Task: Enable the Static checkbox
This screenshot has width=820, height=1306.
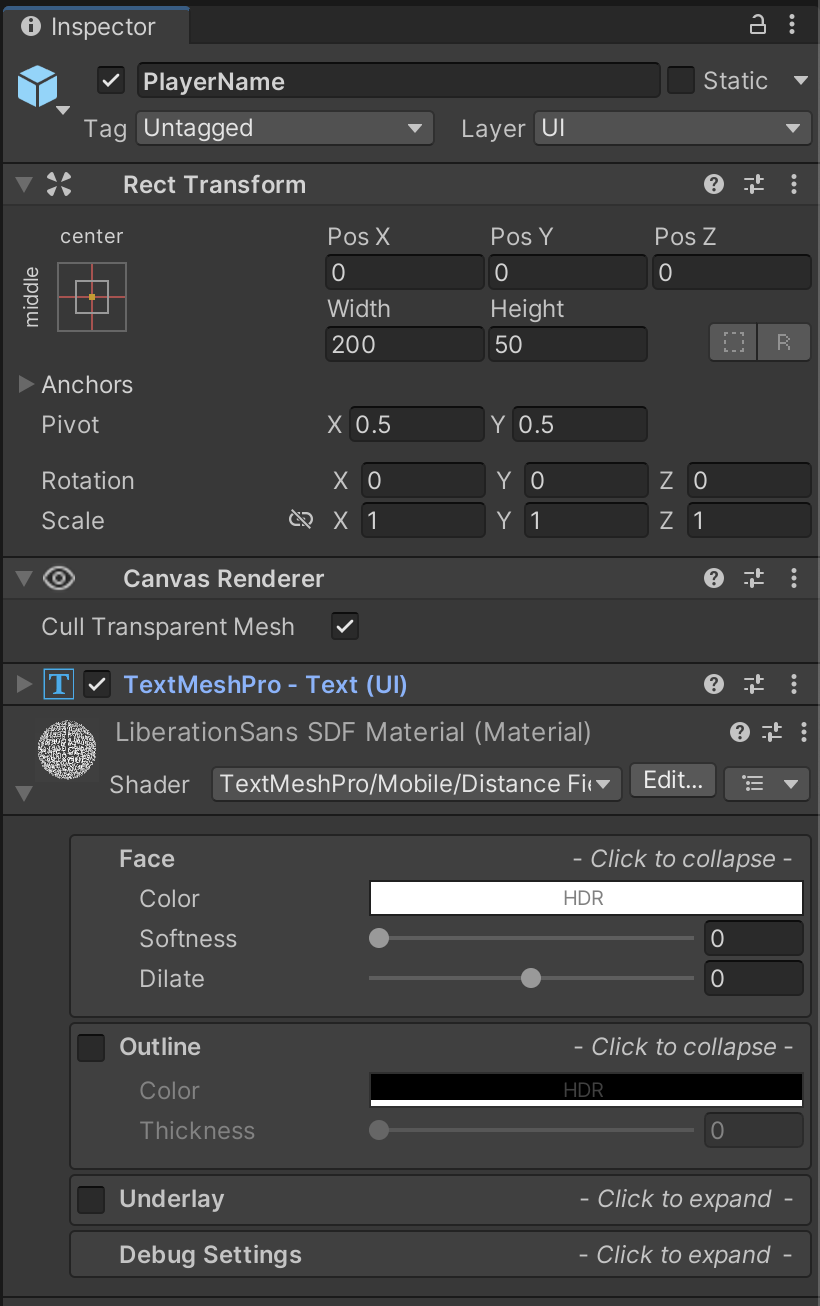Action: click(681, 81)
